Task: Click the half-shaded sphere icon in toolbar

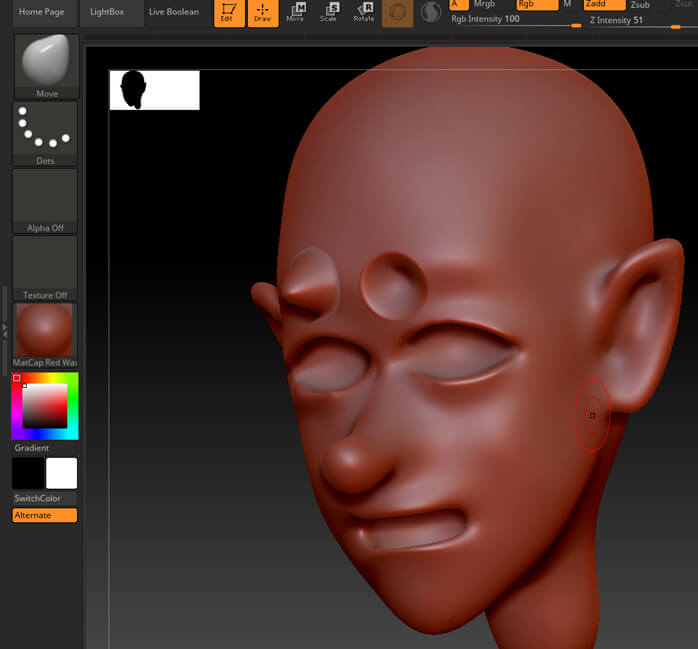Action: pyautogui.click(x=431, y=13)
